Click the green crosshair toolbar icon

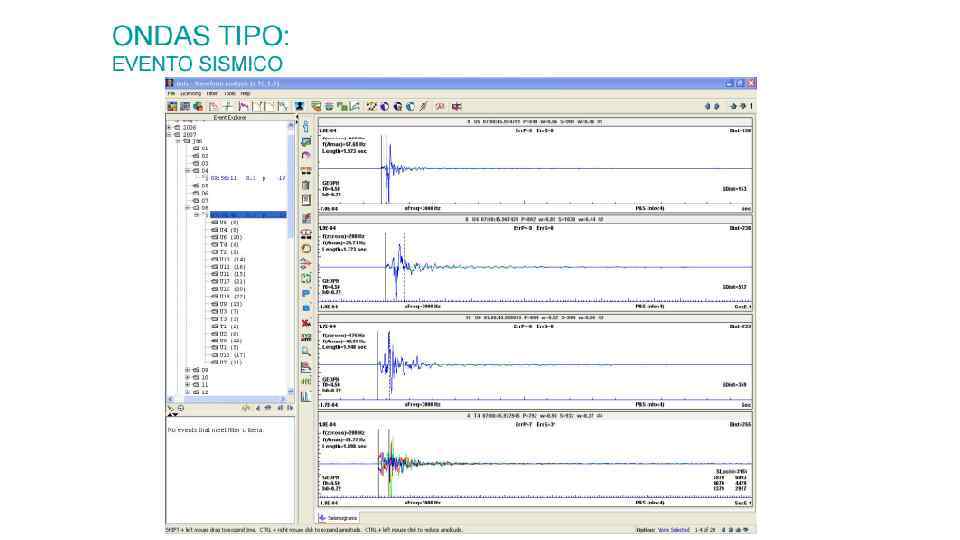(227, 107)
